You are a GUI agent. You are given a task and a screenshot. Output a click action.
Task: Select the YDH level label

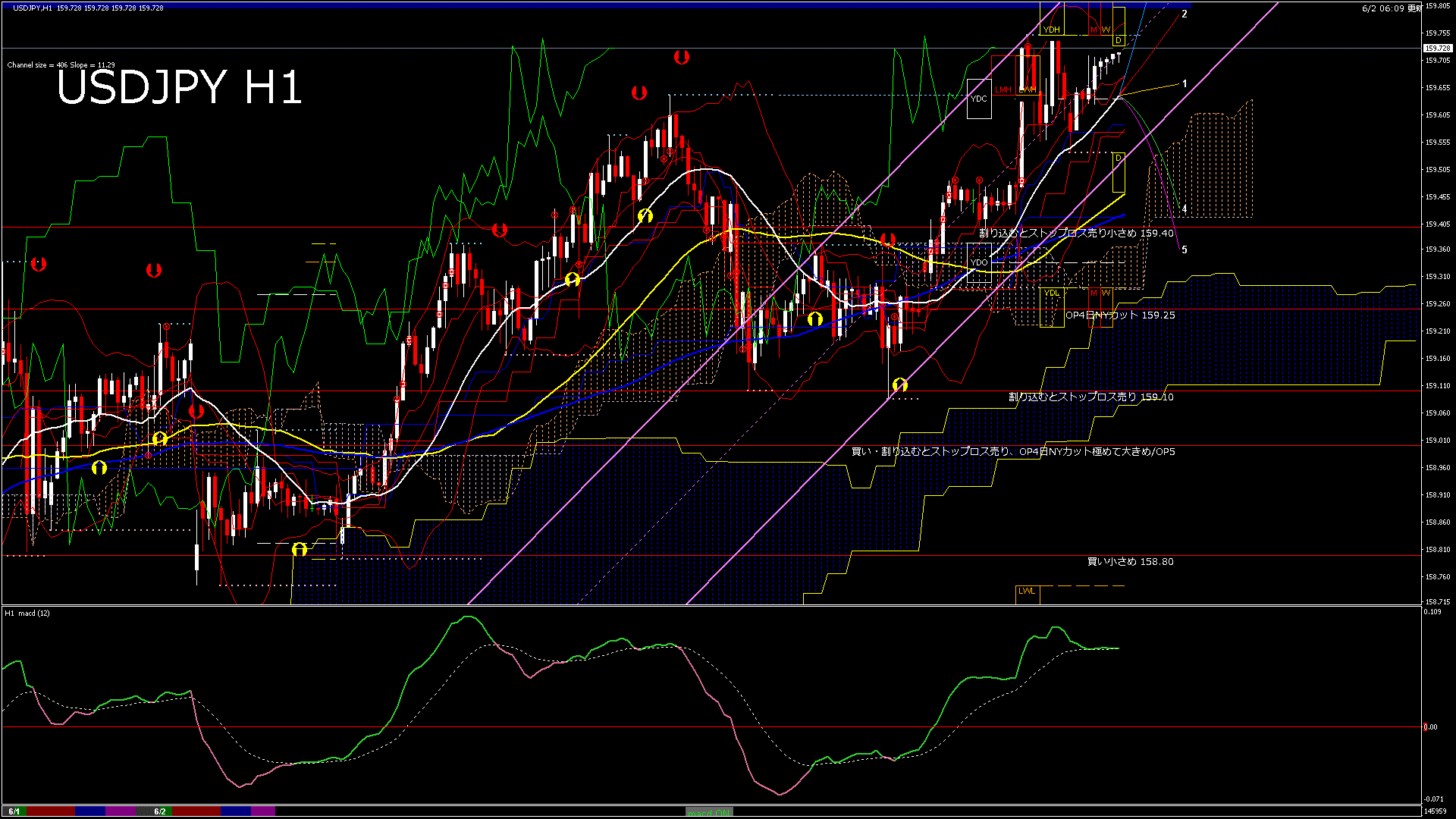pyautogui.click(x=1051, y=30)
